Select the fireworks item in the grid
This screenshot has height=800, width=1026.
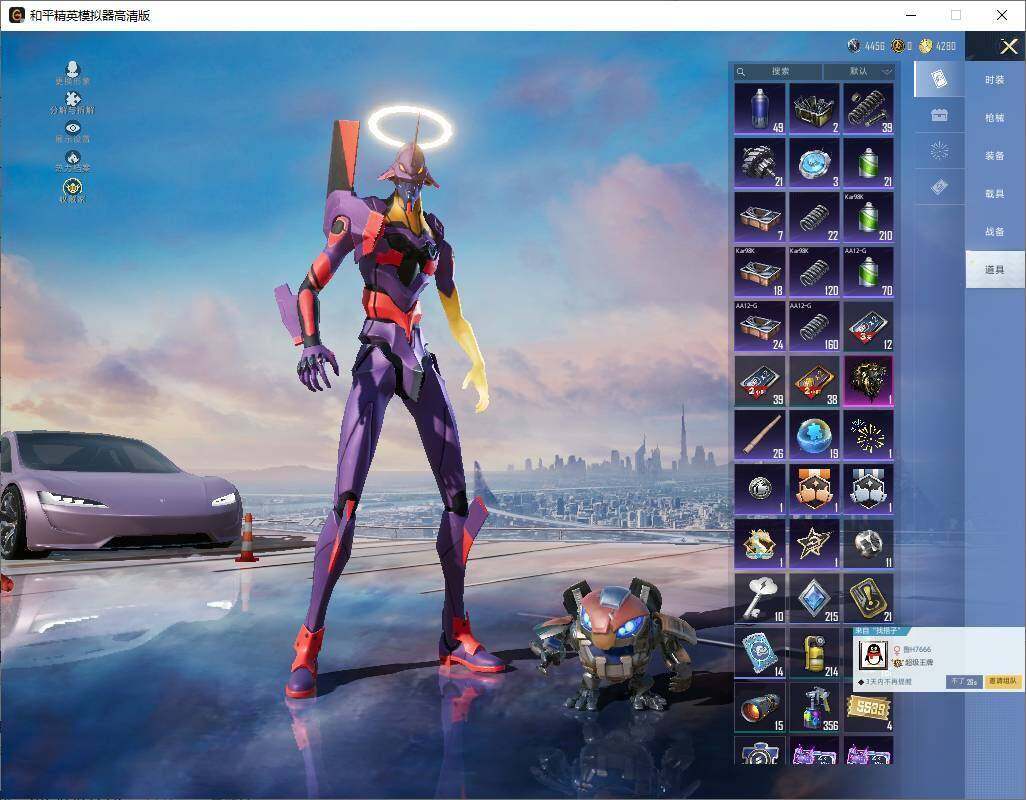868,435
